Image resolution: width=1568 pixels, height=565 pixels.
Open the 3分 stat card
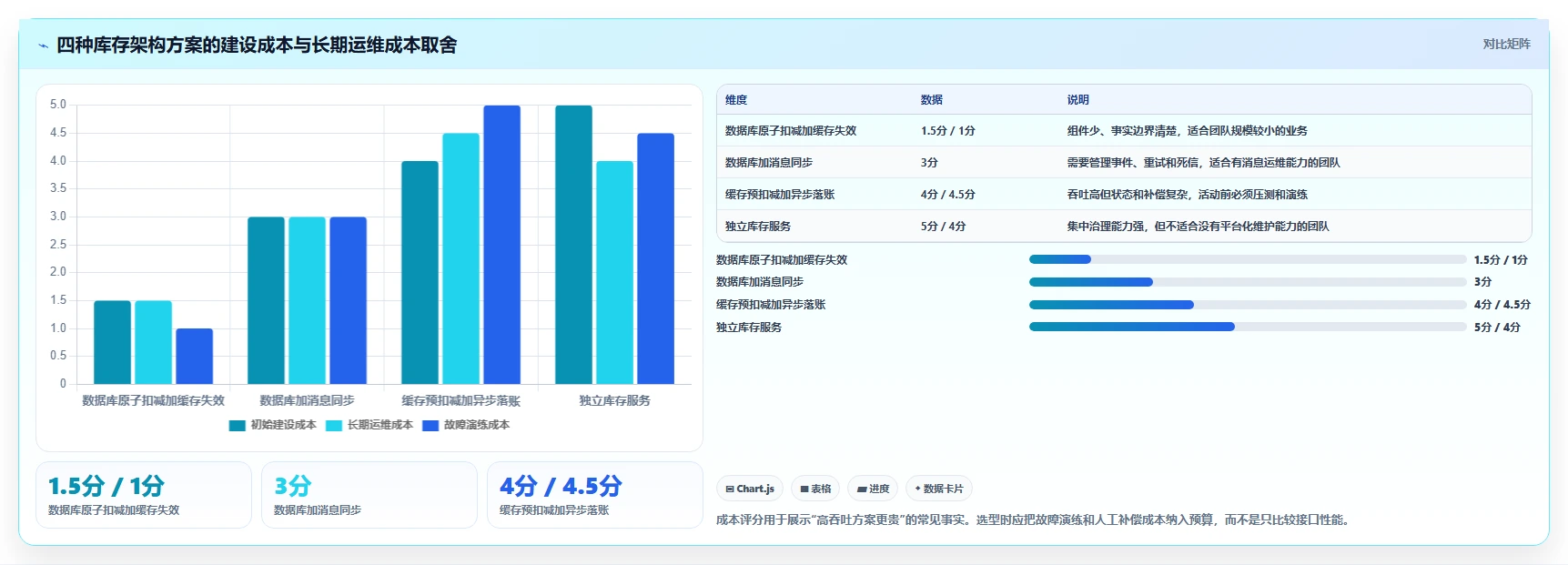tap(369, 495)
